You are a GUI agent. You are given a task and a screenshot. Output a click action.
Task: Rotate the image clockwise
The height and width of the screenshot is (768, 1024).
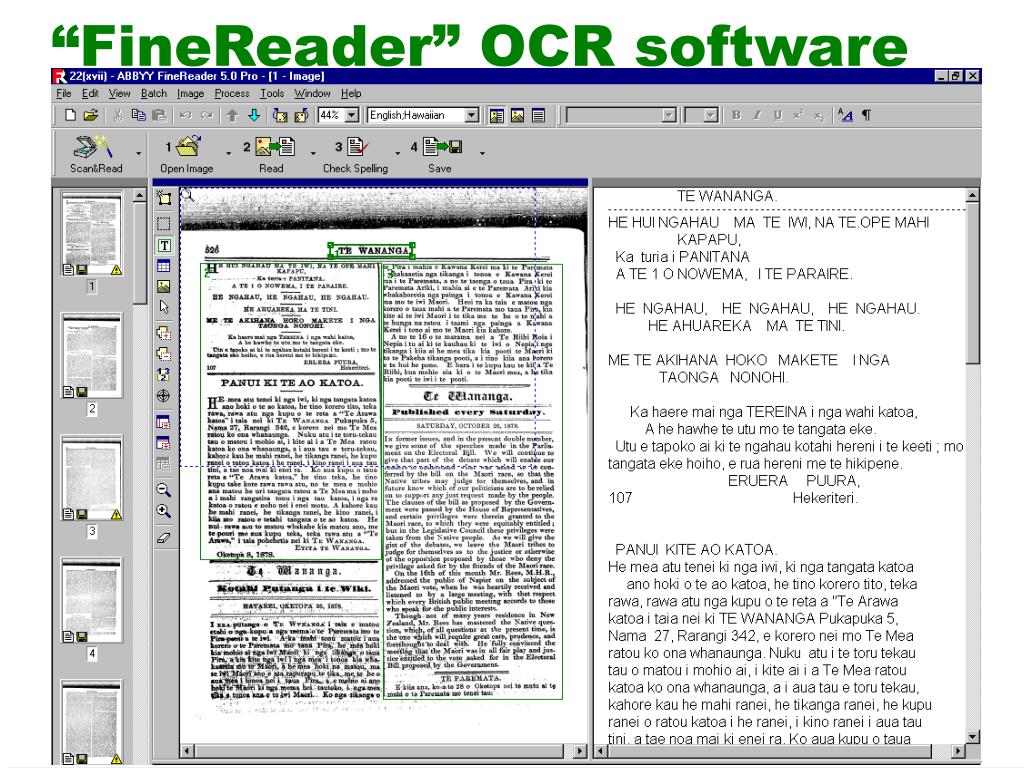click(x=301, y=116)
